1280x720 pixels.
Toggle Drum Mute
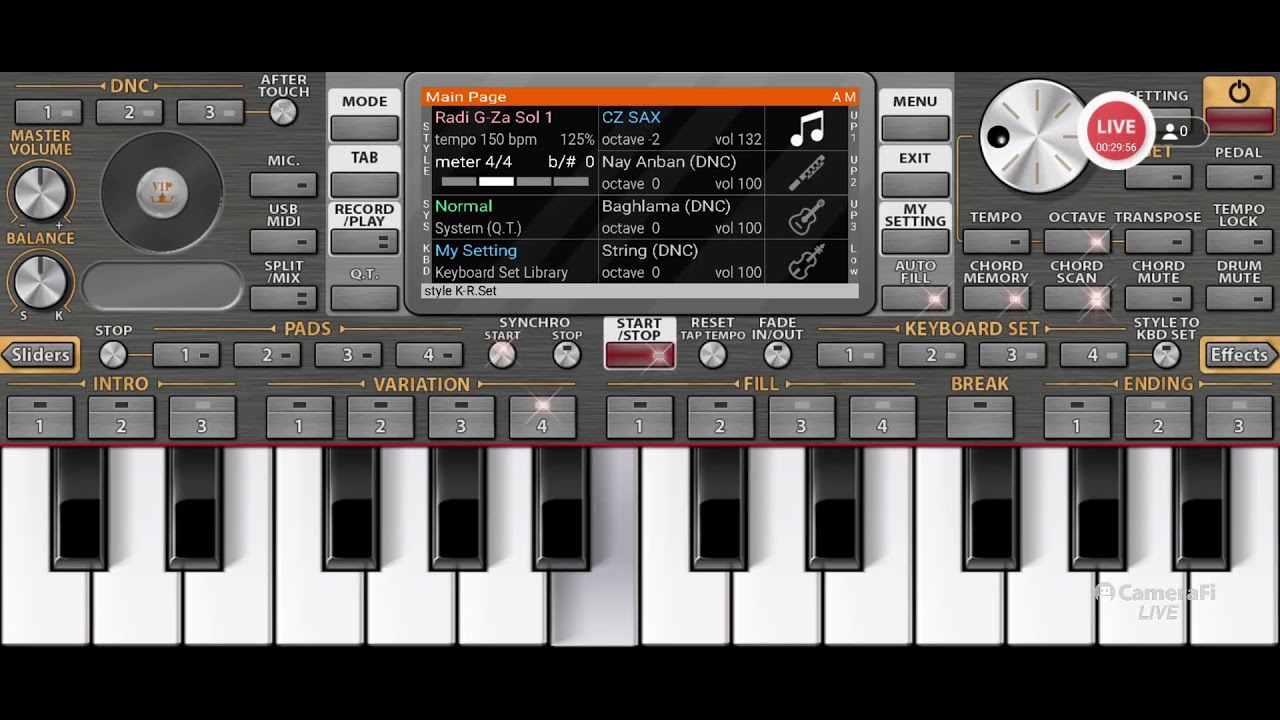[1239, 298]
